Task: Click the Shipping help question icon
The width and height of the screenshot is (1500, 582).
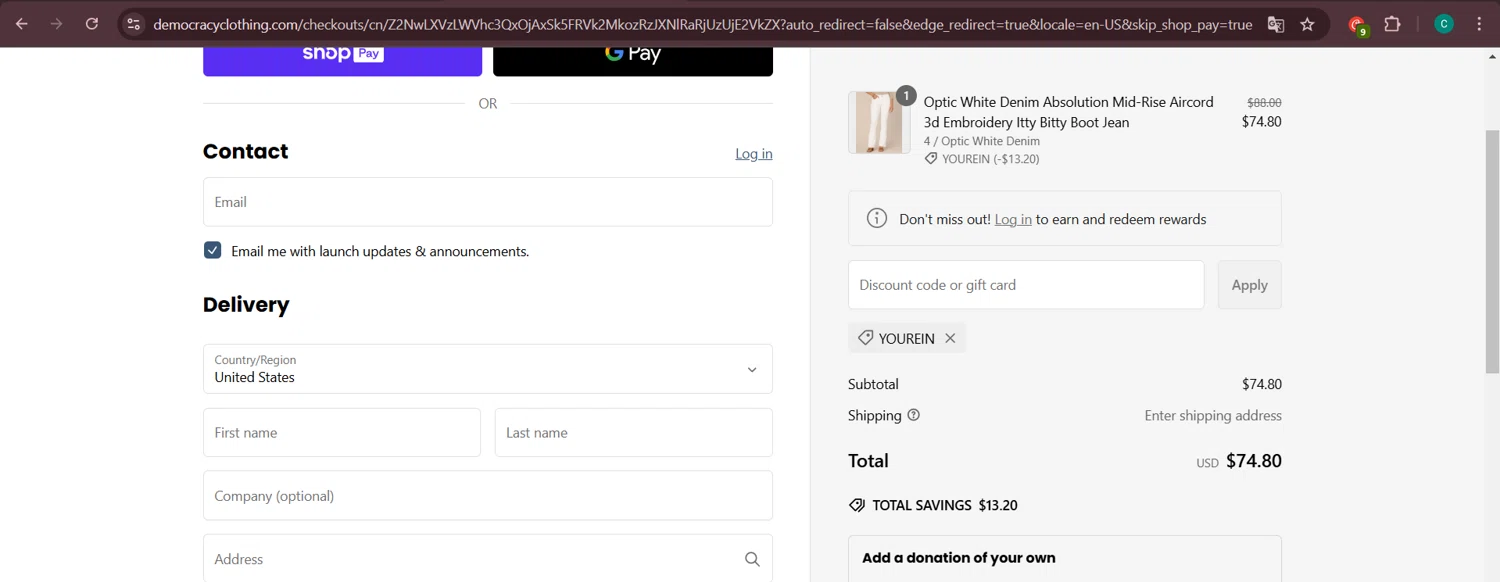Action: click(x=913, y=415)
